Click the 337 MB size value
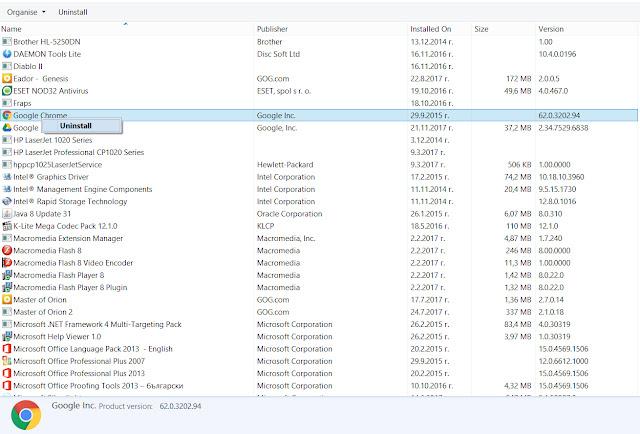This screenshot has height=434, width=640. click(519, 312)
